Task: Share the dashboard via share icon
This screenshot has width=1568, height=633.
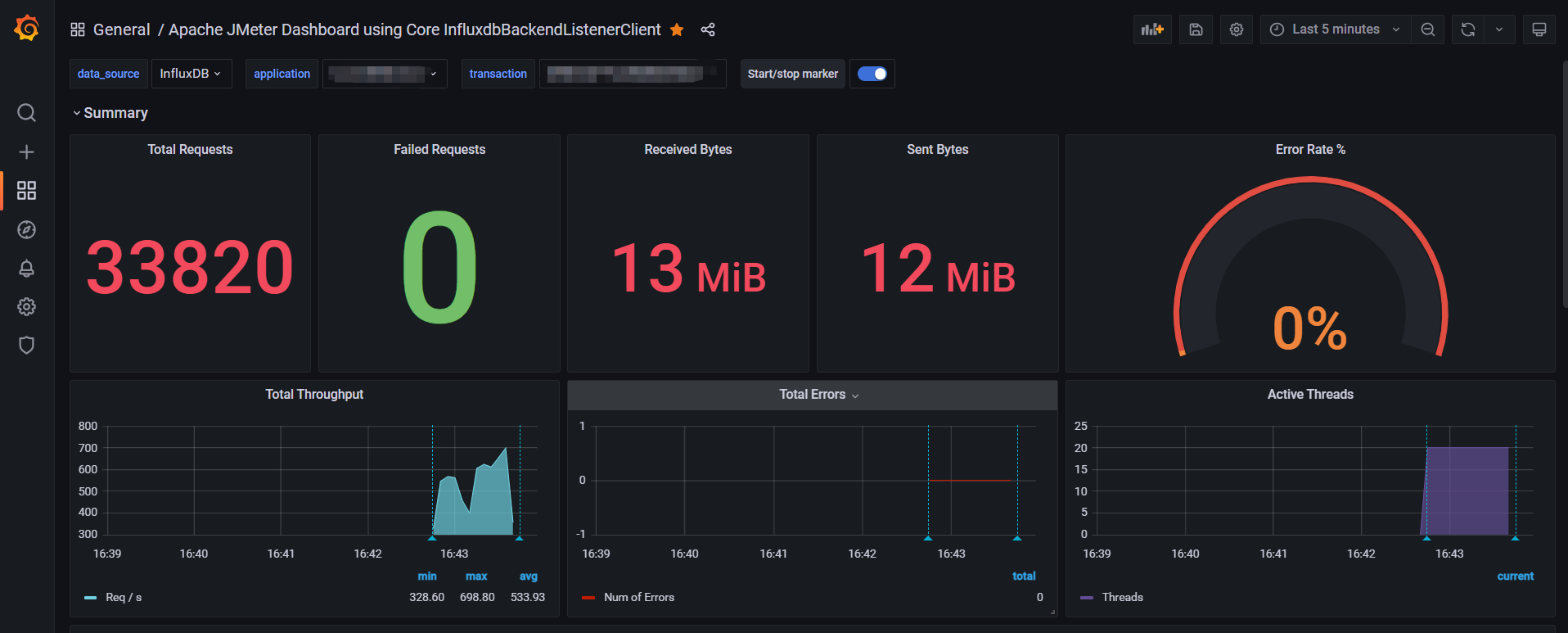Action: pyautogui.click(x=708, y=29)
